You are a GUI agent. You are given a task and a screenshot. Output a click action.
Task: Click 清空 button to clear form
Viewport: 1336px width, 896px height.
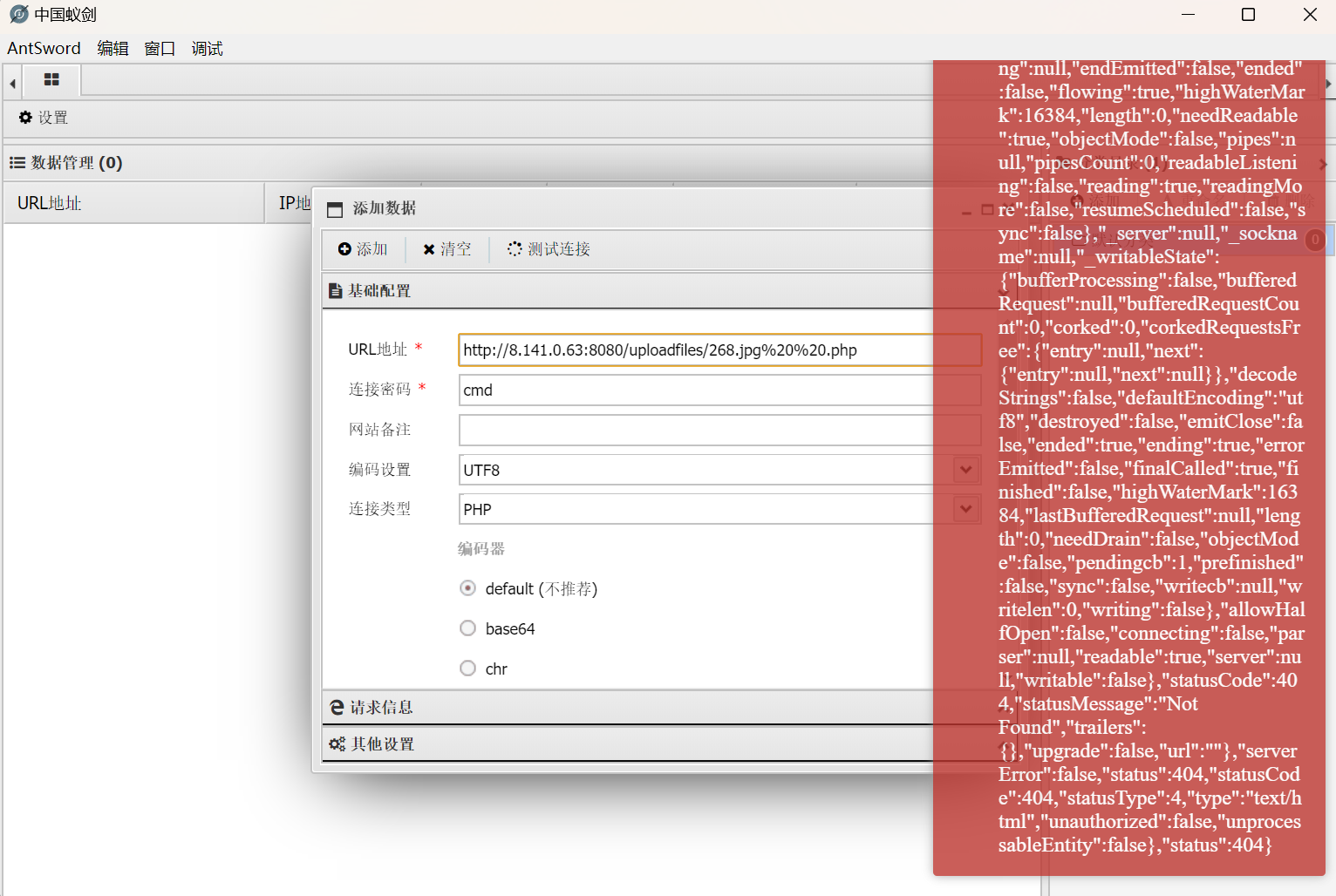pos(446,249)
